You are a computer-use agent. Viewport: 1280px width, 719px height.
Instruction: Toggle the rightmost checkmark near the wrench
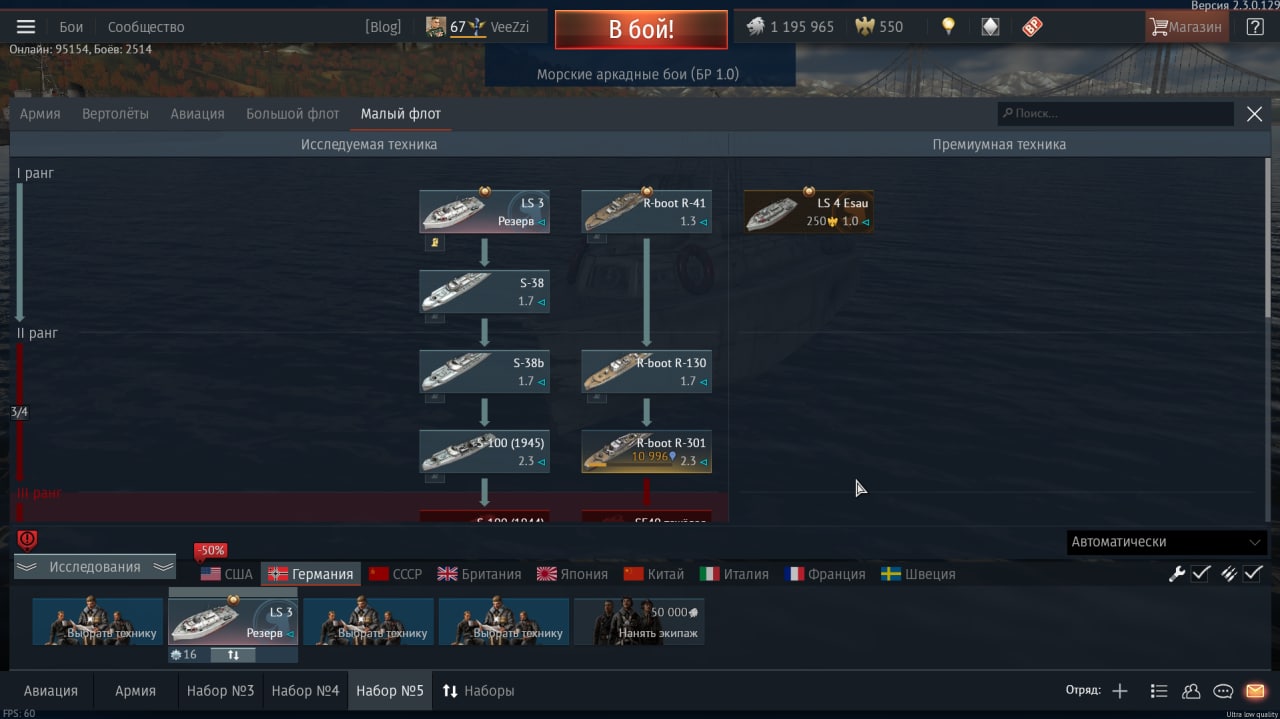[1253, 573]
